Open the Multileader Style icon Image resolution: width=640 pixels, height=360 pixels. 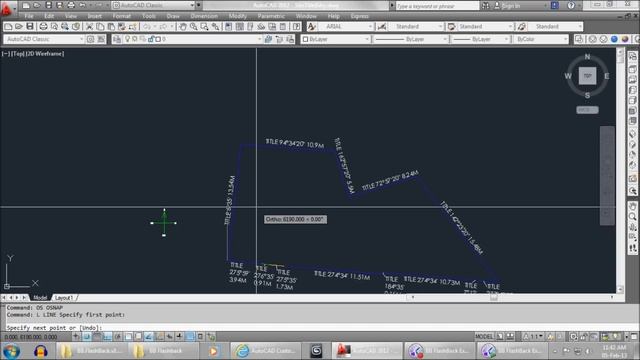(522, 27)
